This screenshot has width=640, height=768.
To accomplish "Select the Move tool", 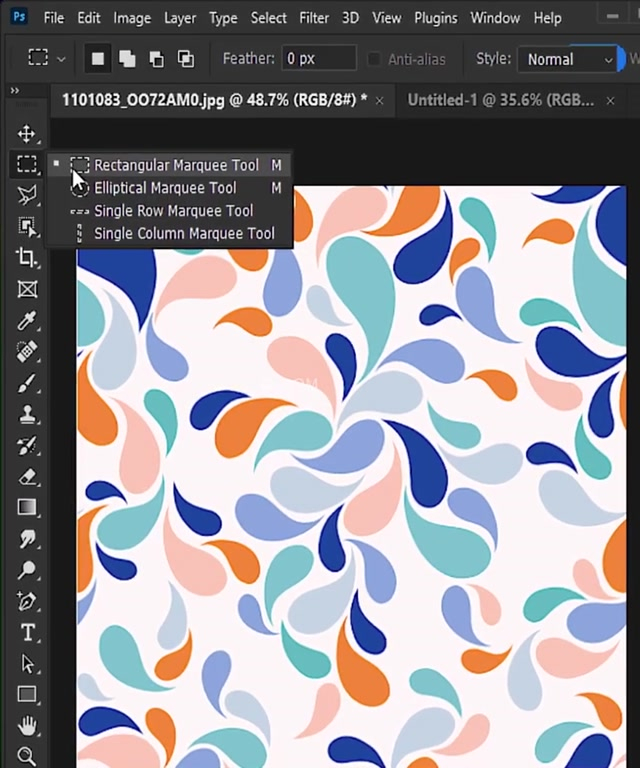I will 27,134.
